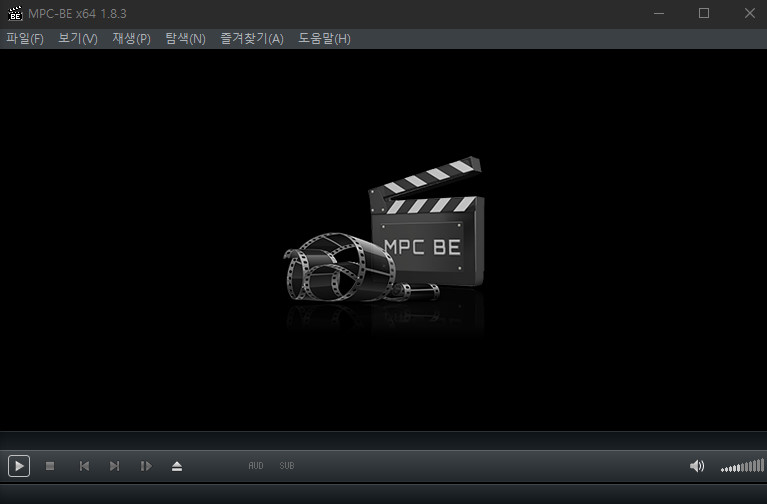
Task: Open the 도움말(H) menu
Action: pos(324,39)
